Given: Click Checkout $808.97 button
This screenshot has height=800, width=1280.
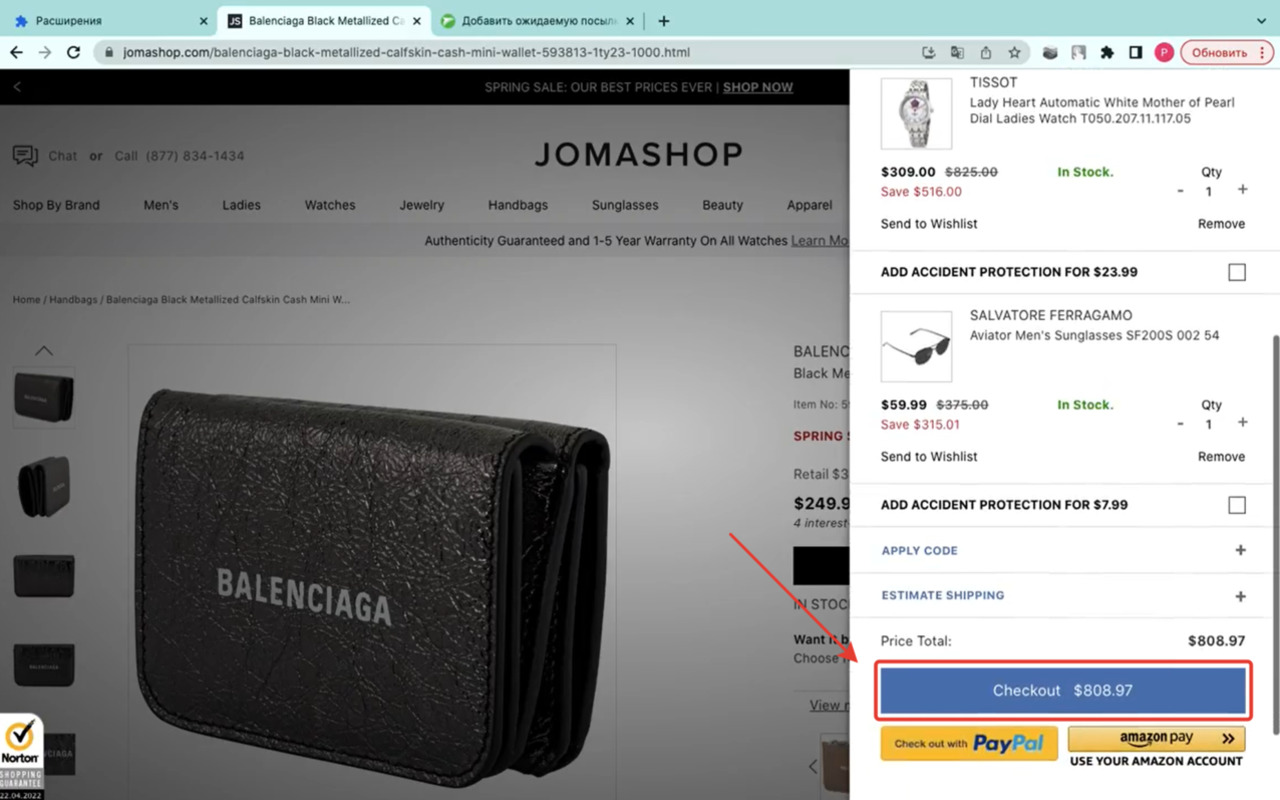Looking at the screenshot, I should point(1063,691).
